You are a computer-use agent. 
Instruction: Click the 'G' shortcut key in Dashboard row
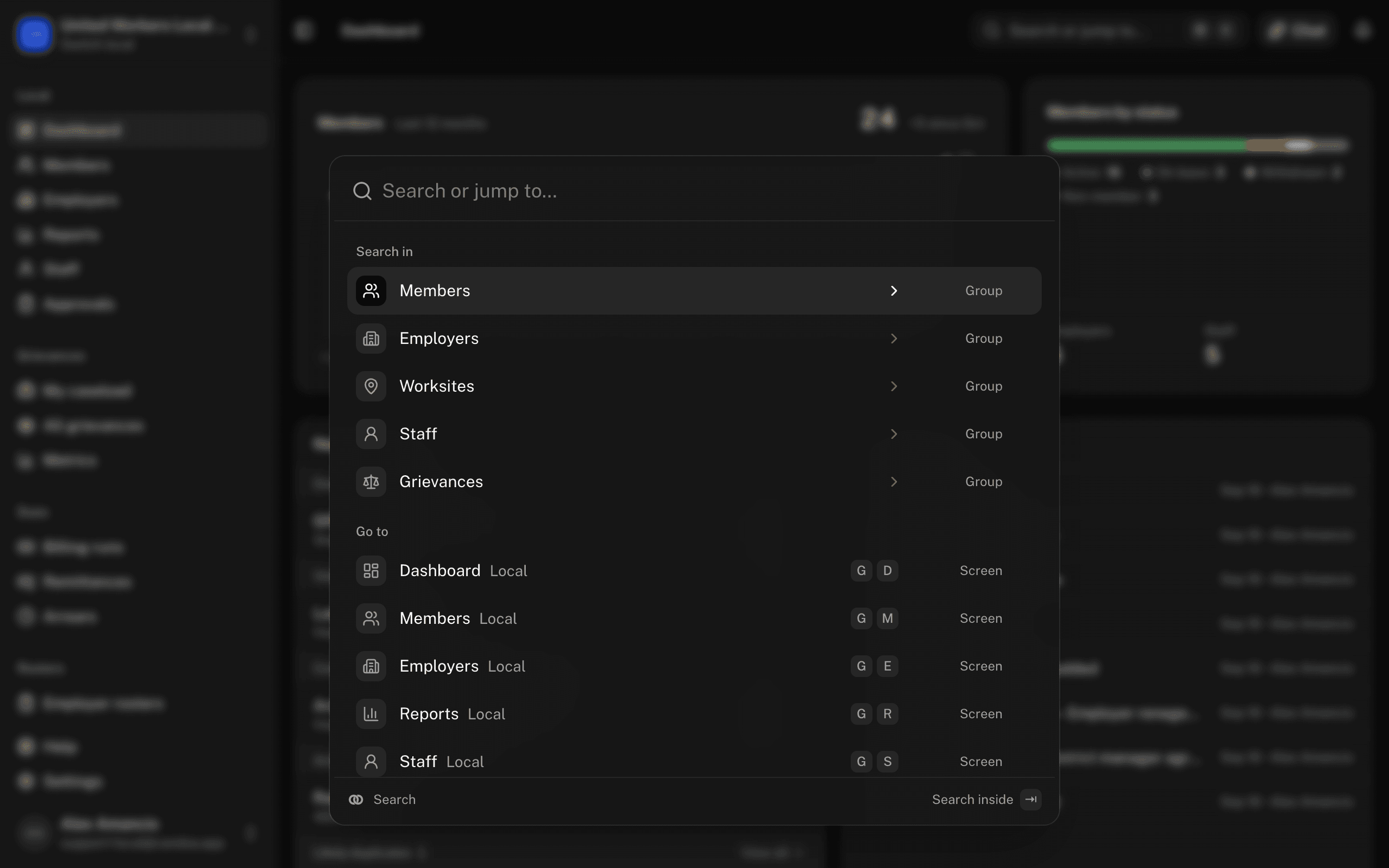[x=861, y=570]
